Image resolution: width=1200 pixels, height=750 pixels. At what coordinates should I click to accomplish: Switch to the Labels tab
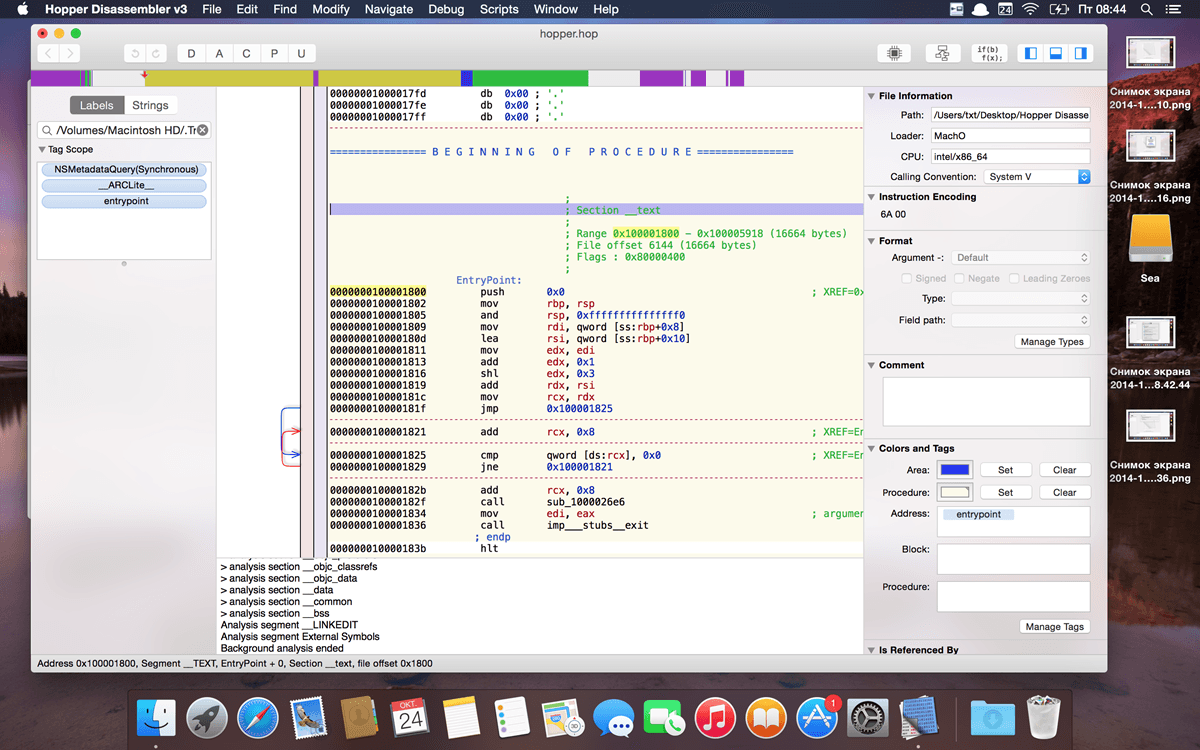tap(97, 105)
